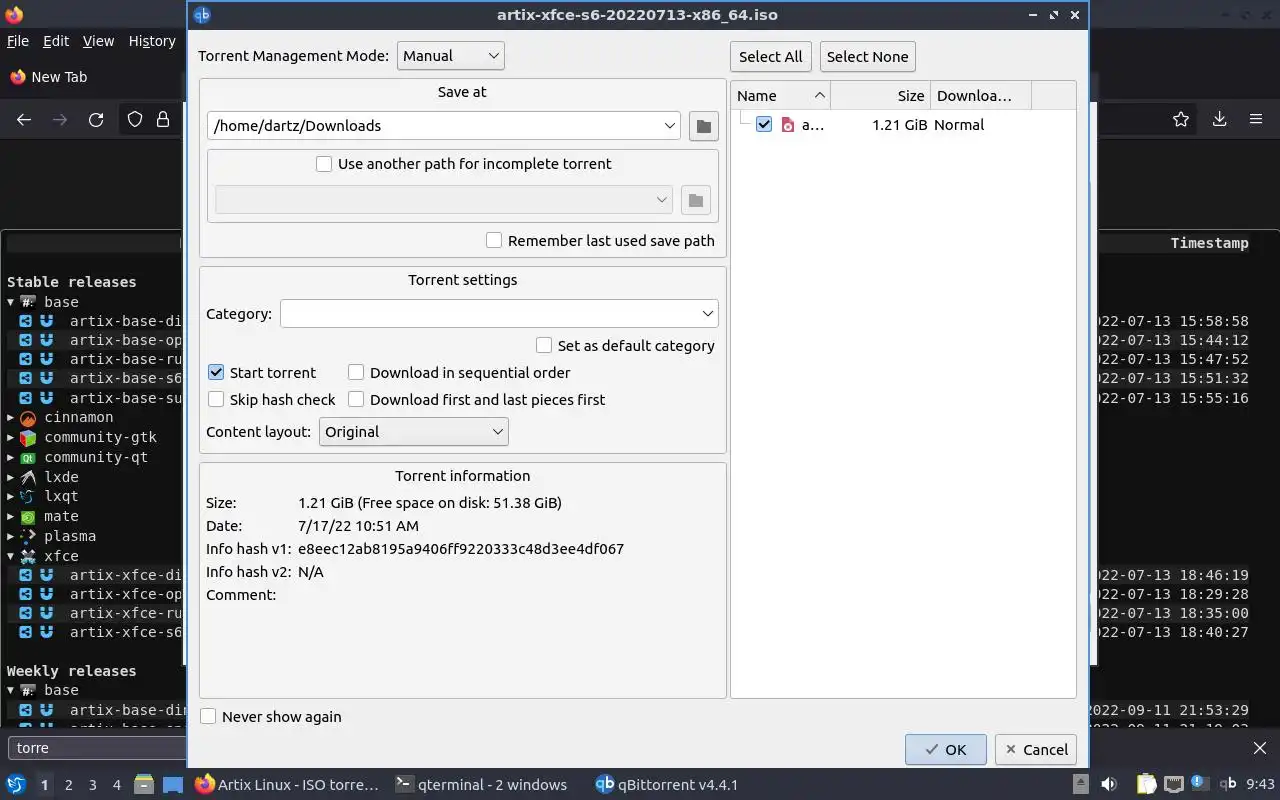Click the volume icon in system tray

point(1109,785)
